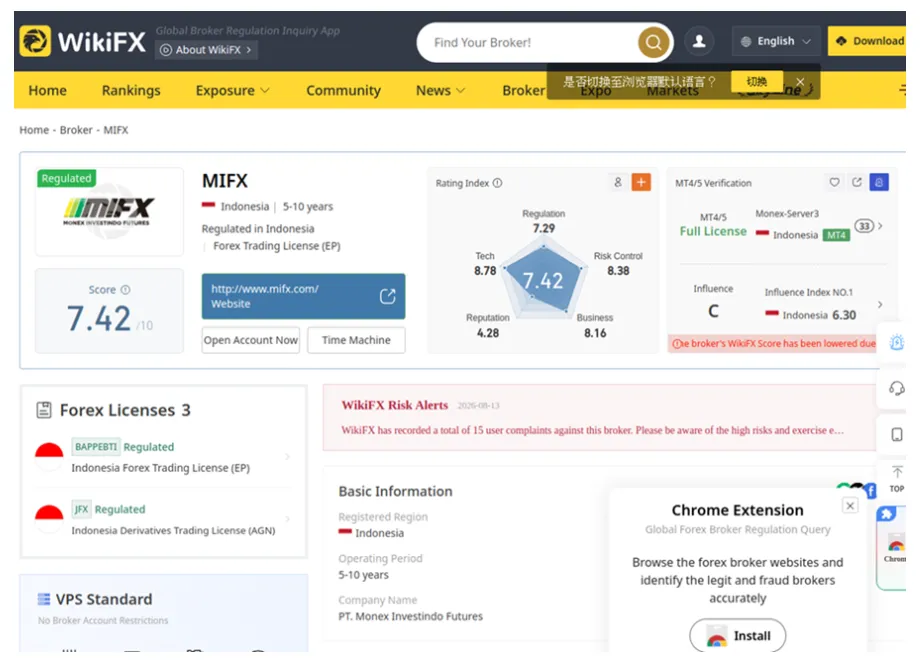Click the yellow language switch button
The height and width of the screenshot is (665, 920).
(x=756, y=82)
